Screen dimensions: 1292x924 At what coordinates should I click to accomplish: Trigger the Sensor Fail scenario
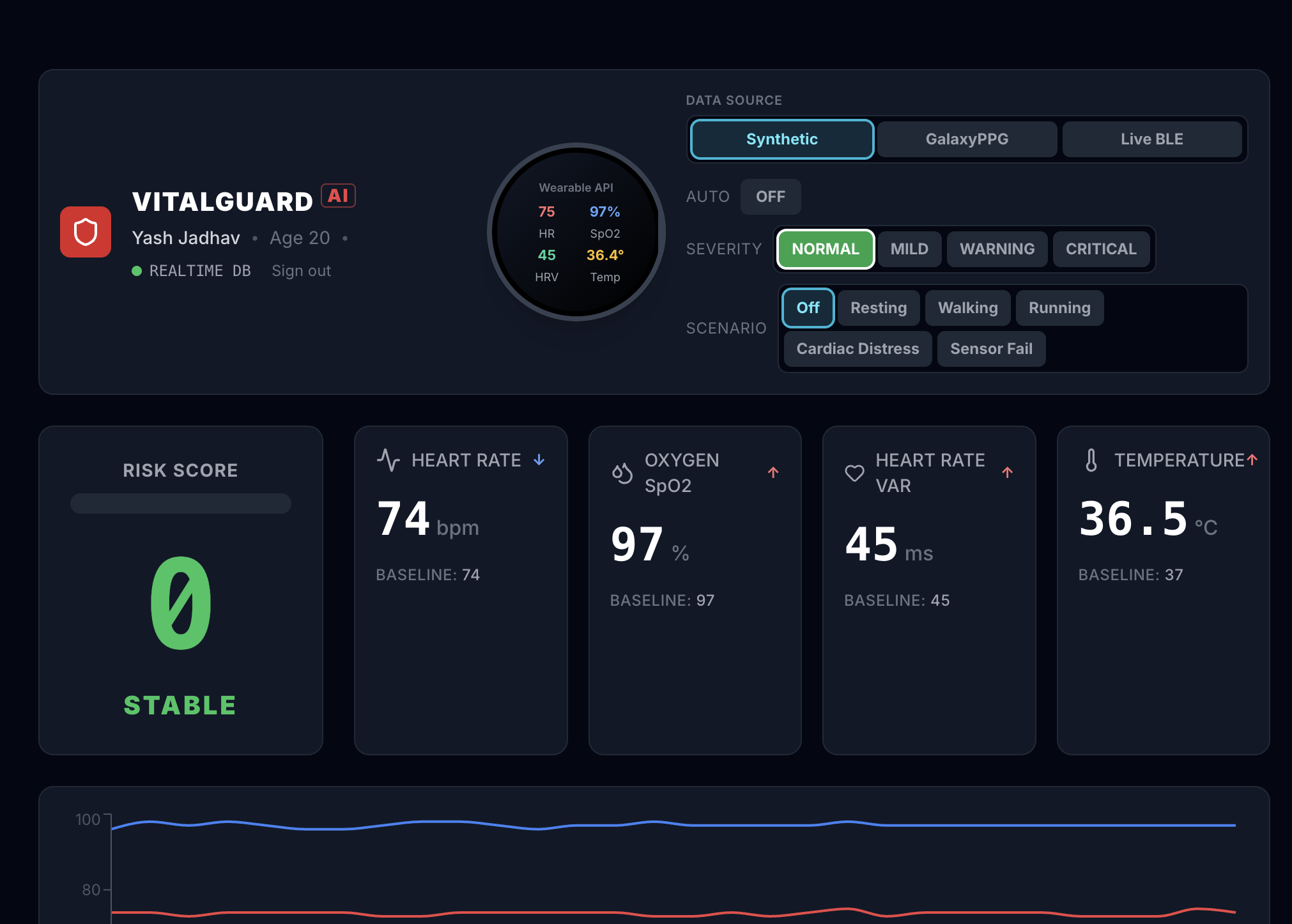(990, 349)
